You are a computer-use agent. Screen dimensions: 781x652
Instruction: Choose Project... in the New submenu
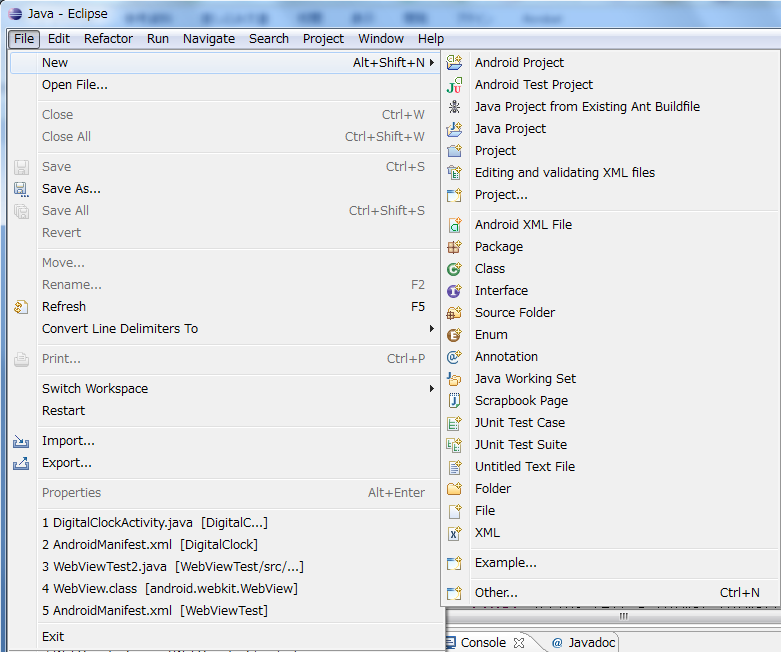(611, 195)
